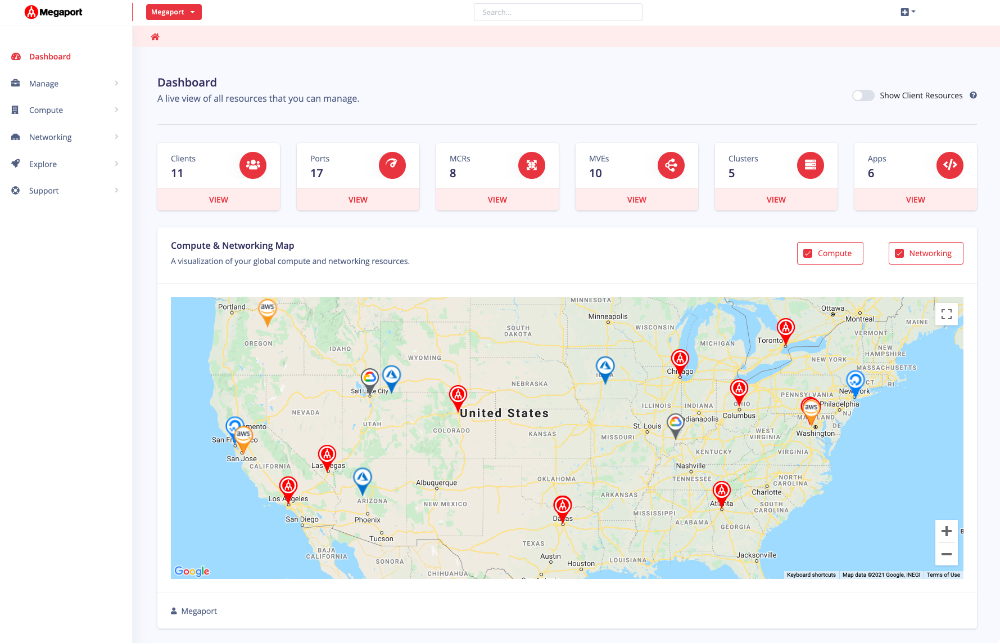1000x644 pixels.
Task: Select the blue marker at New York
Action: coord(855,383)
